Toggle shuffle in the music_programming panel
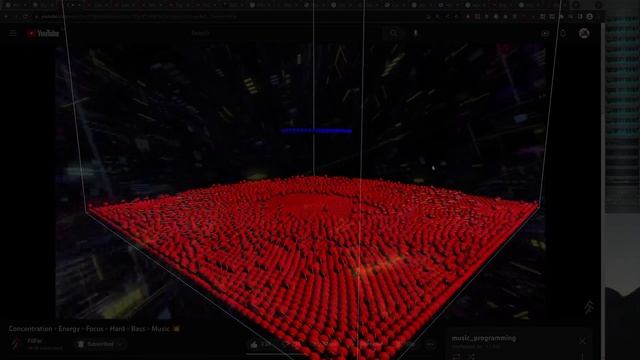Image resolution: width=640 pixels, height=360 pixels. point(471,356)
